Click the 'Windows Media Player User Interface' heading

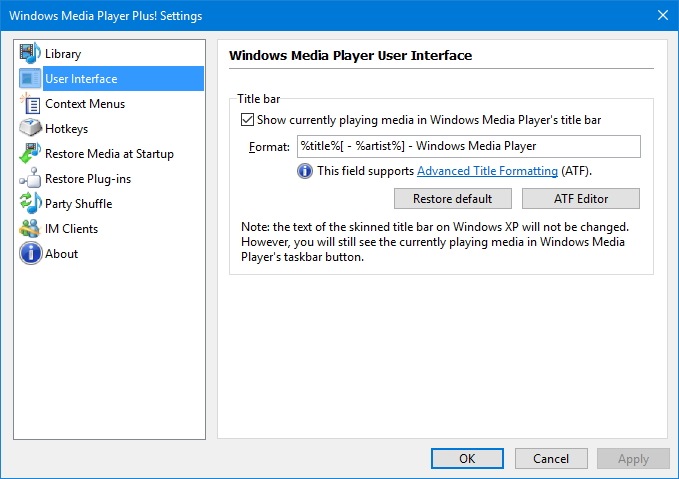click(x=350, y=55)
